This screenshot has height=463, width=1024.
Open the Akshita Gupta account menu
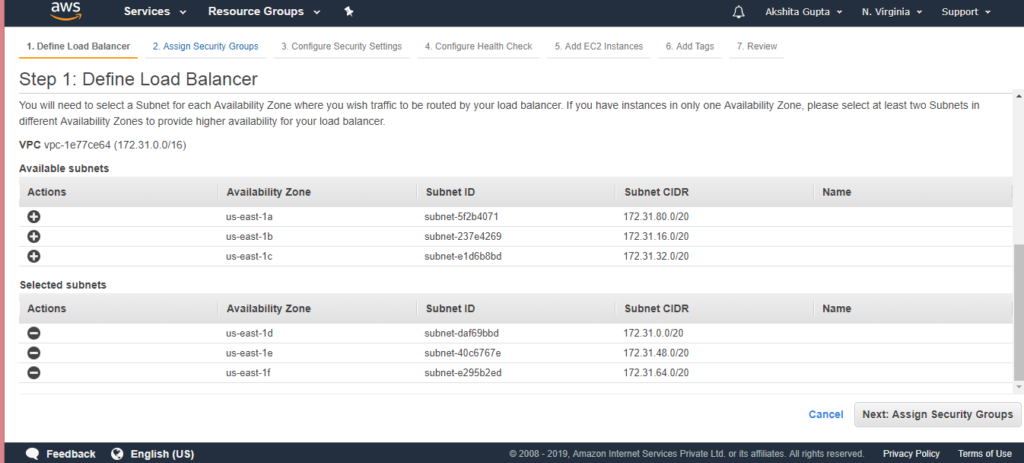point(803,12)
